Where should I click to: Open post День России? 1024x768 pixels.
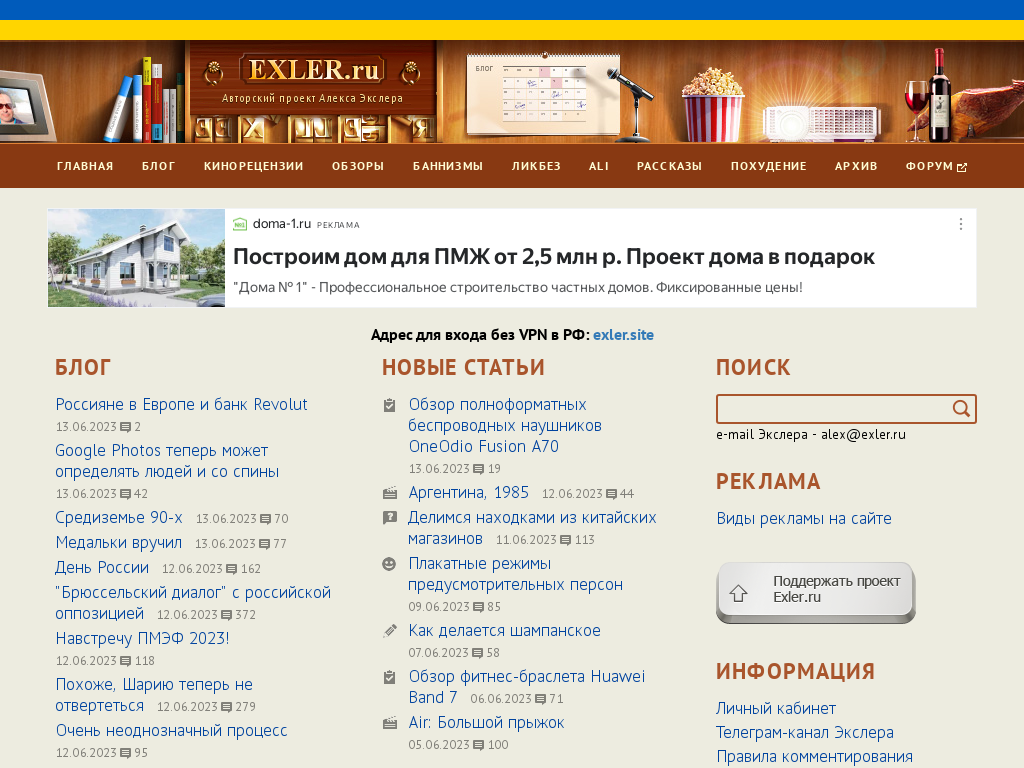pos(102,568)
